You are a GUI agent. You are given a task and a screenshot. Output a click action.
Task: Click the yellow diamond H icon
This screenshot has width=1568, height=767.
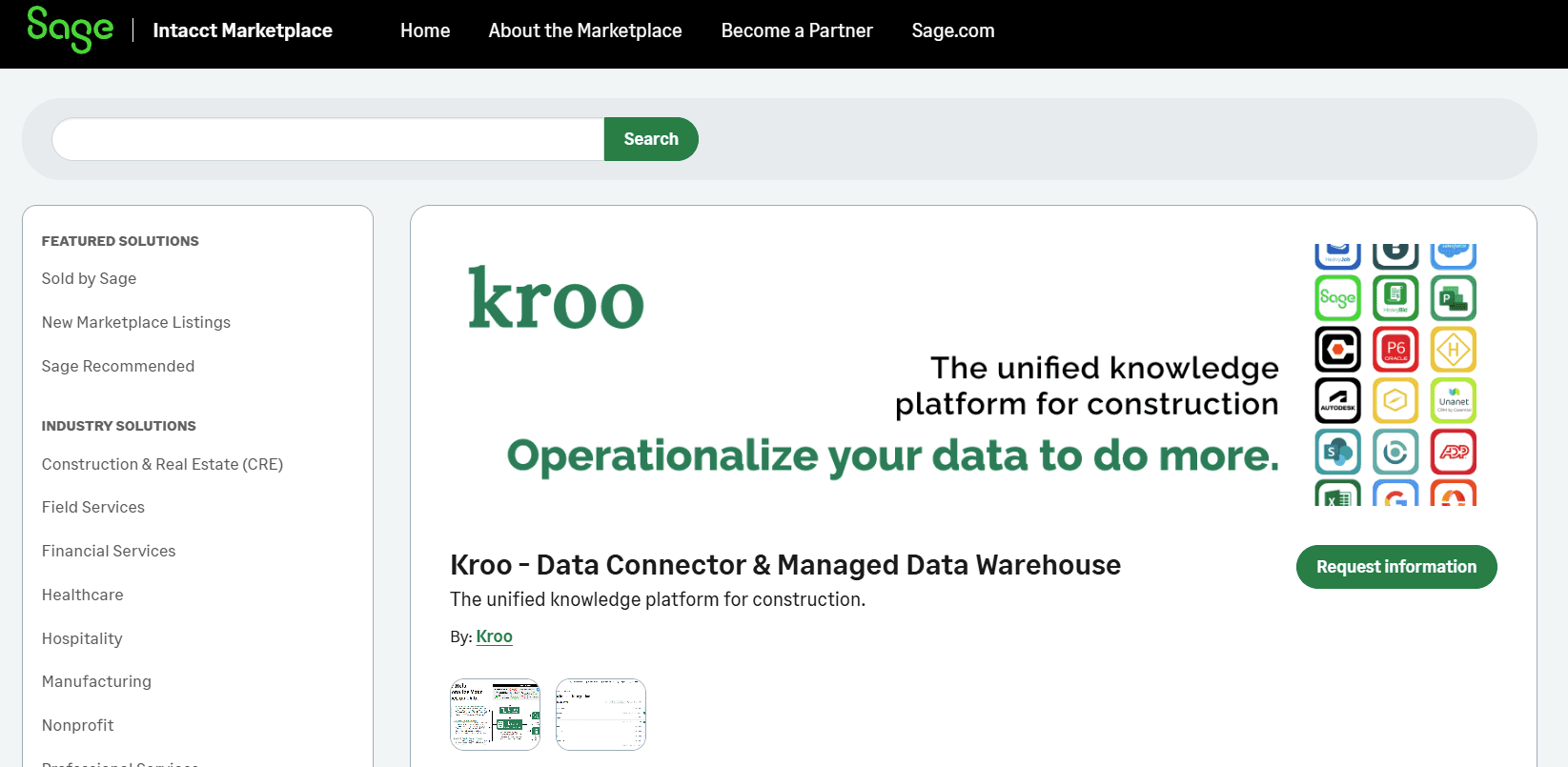[x=1454, y=350]
